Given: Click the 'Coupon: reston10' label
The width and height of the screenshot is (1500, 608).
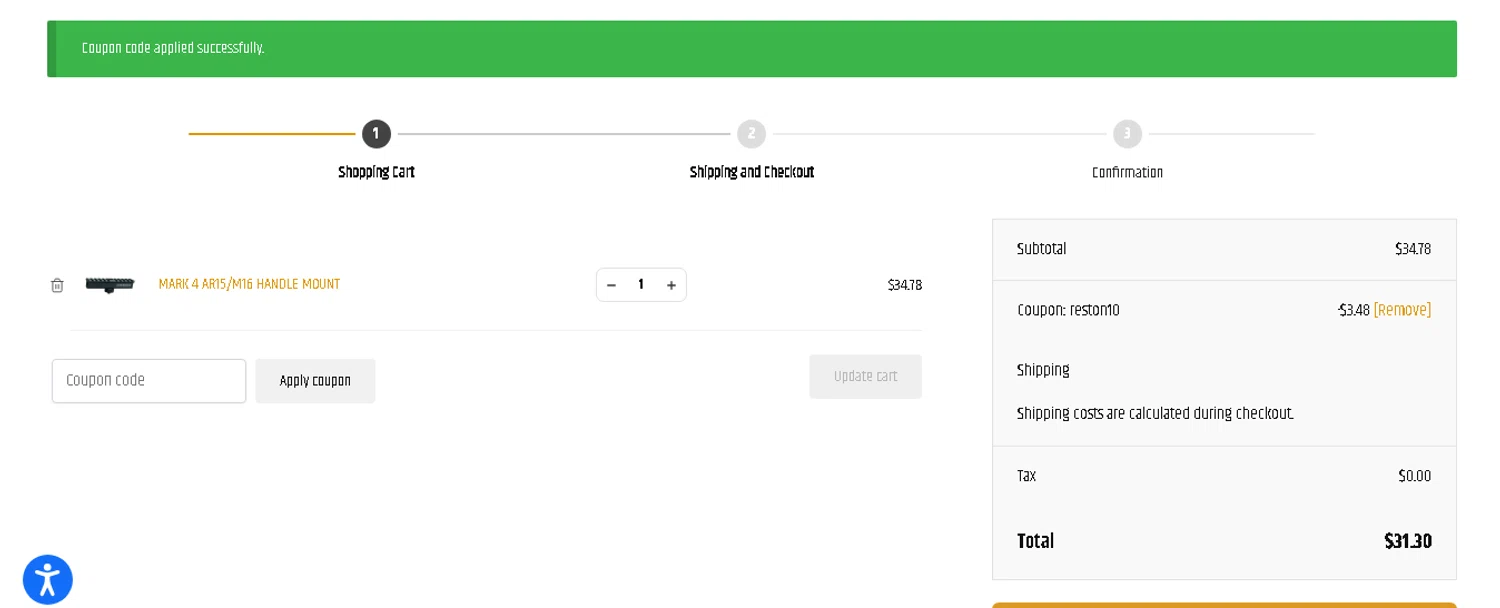Looking at the screenshot, I should (x=1068, y=310).
